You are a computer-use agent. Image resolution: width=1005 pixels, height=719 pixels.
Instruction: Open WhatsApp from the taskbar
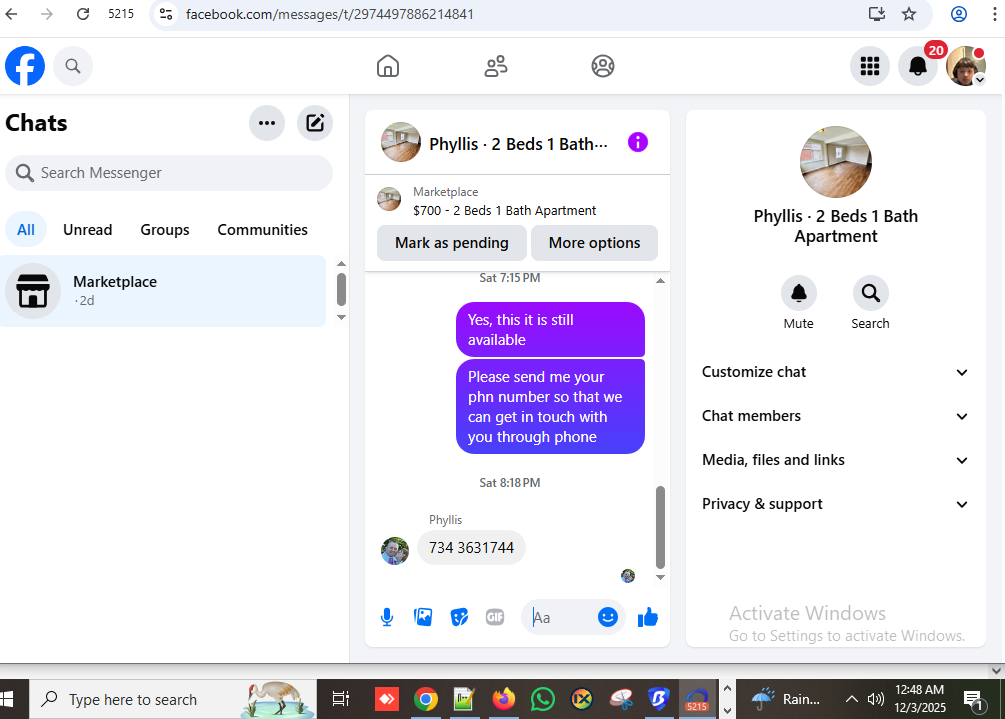[542, 699]
